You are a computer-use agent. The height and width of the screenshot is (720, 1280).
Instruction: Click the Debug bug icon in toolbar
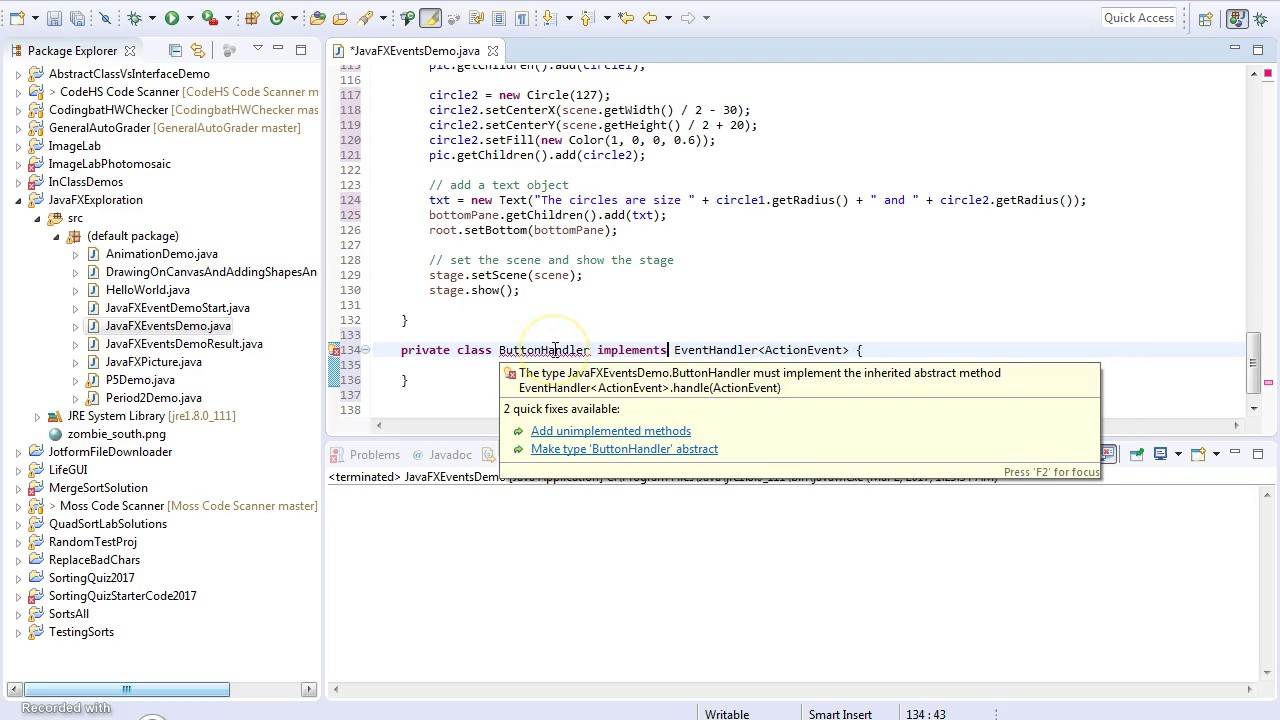point(134,18)
